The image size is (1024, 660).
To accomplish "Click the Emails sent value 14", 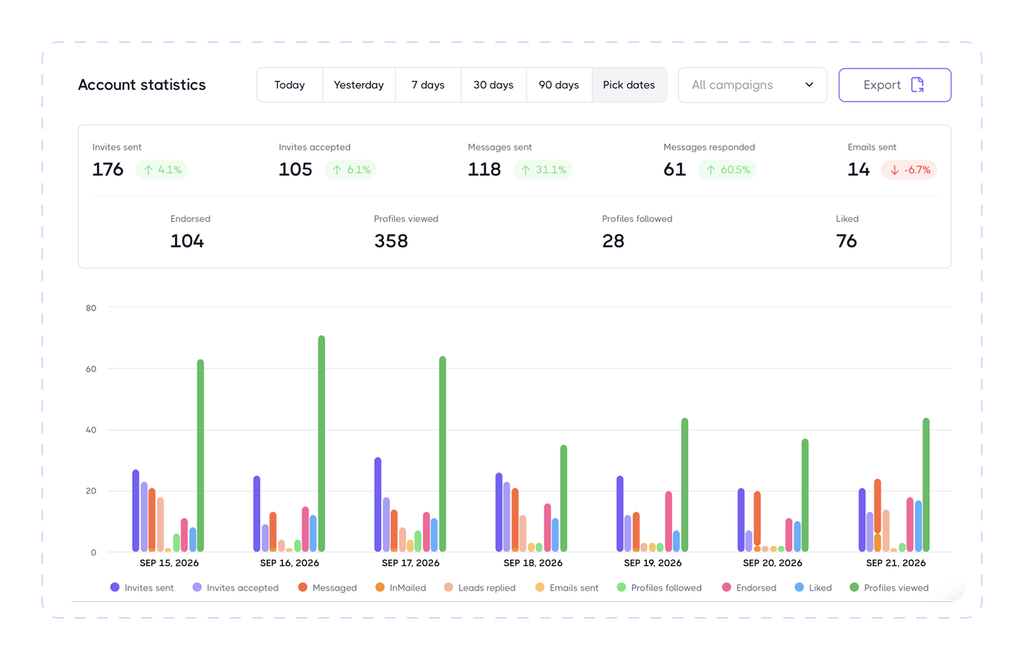I will tap(858, 170).
